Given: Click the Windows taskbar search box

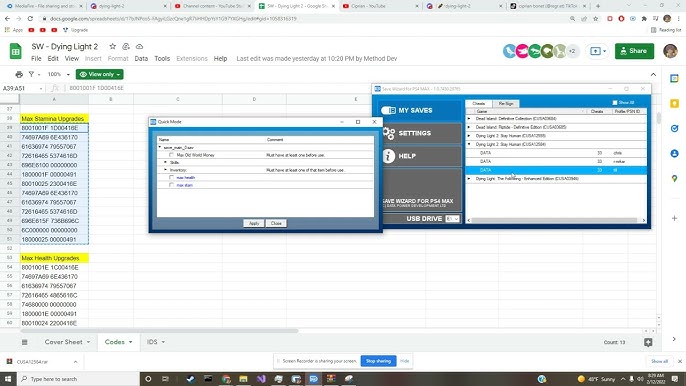Looking at the screenshot, I should (x=78, y=379).
